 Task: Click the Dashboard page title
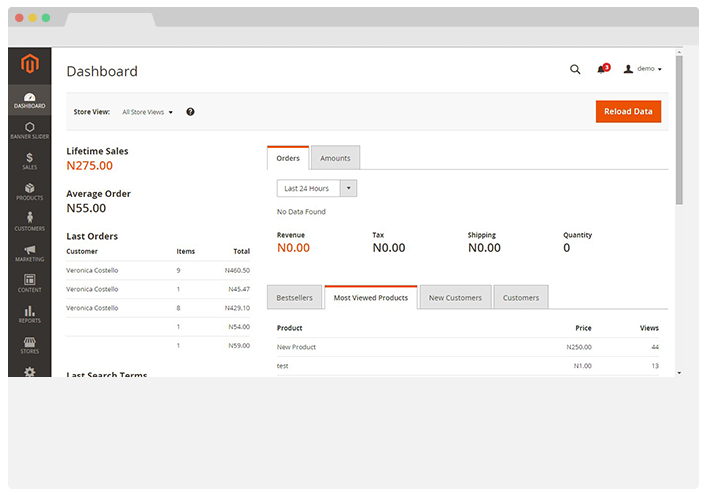[102, 71]
